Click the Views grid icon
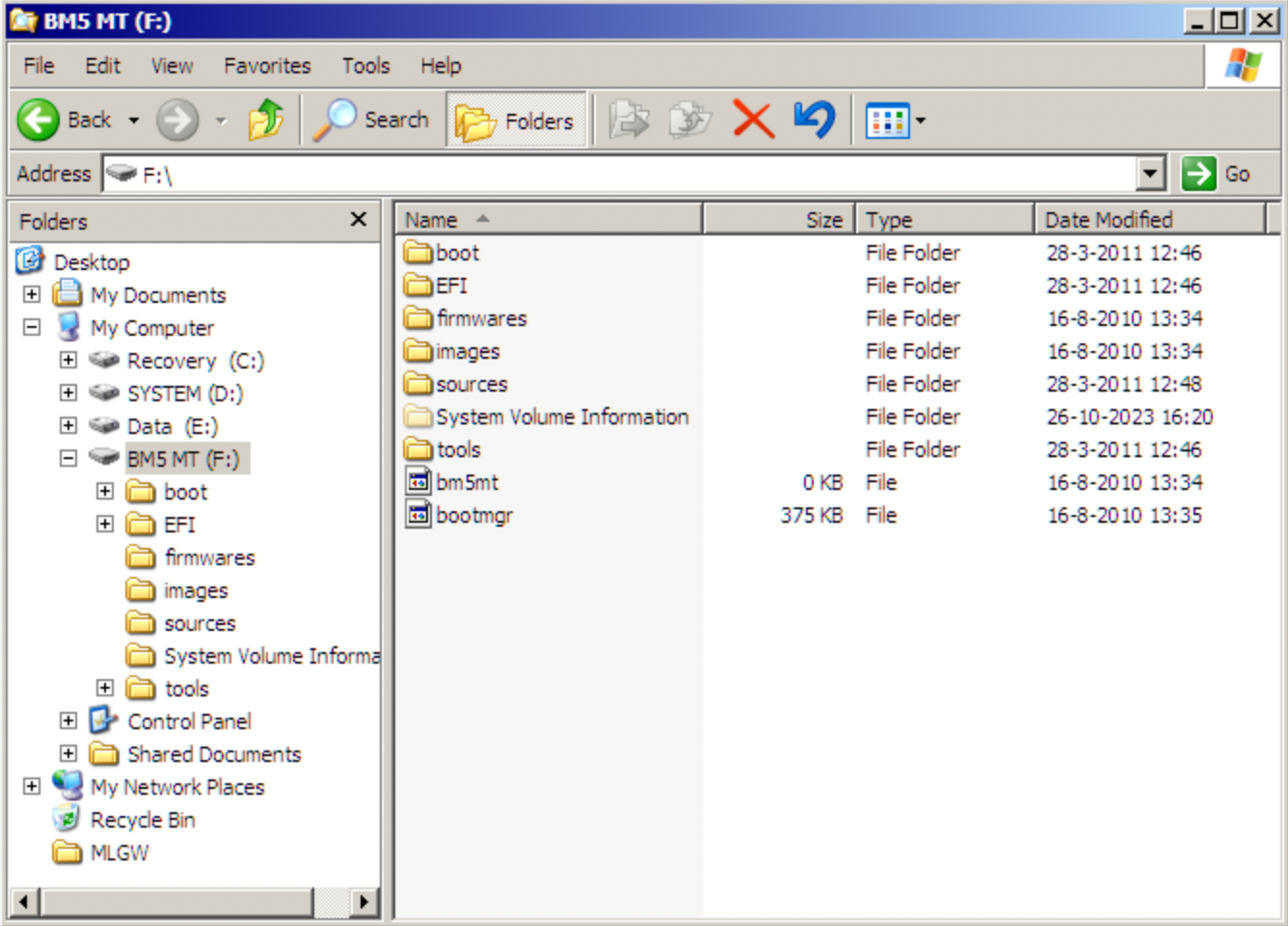Viewport: 1288px width, 926px height. (888, 122)
